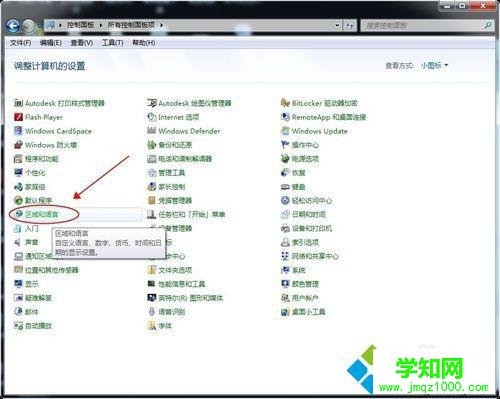Viewport: 500px width, 399px height.
Task: Open 程序和功能 programs icon
Action: pyautogui.click(x=18, y=159)
